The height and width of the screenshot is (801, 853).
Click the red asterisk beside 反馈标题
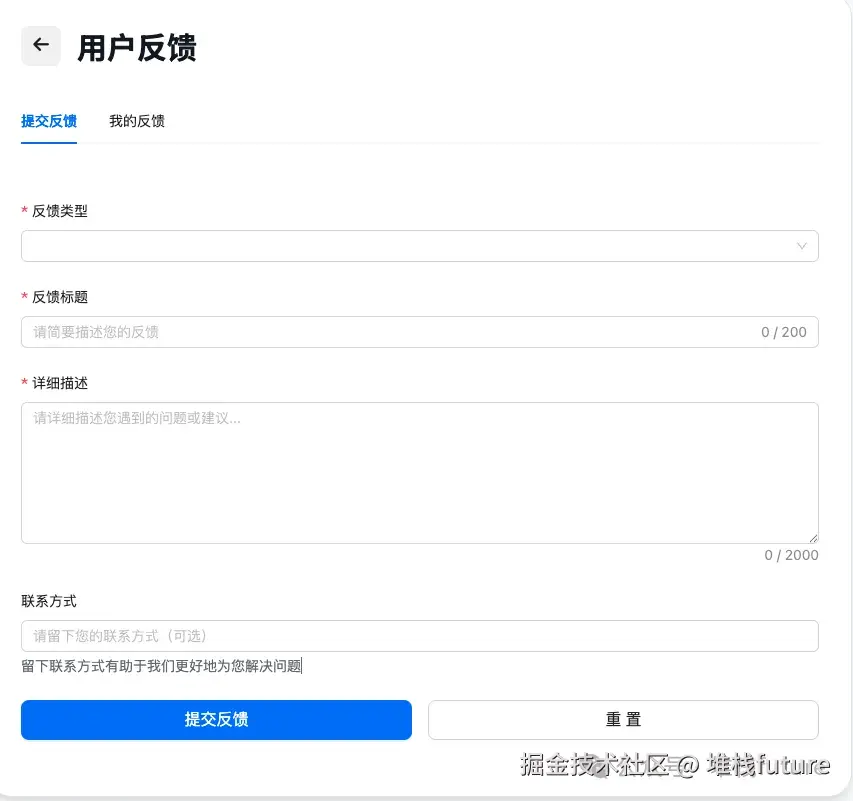tap(23, 297)
